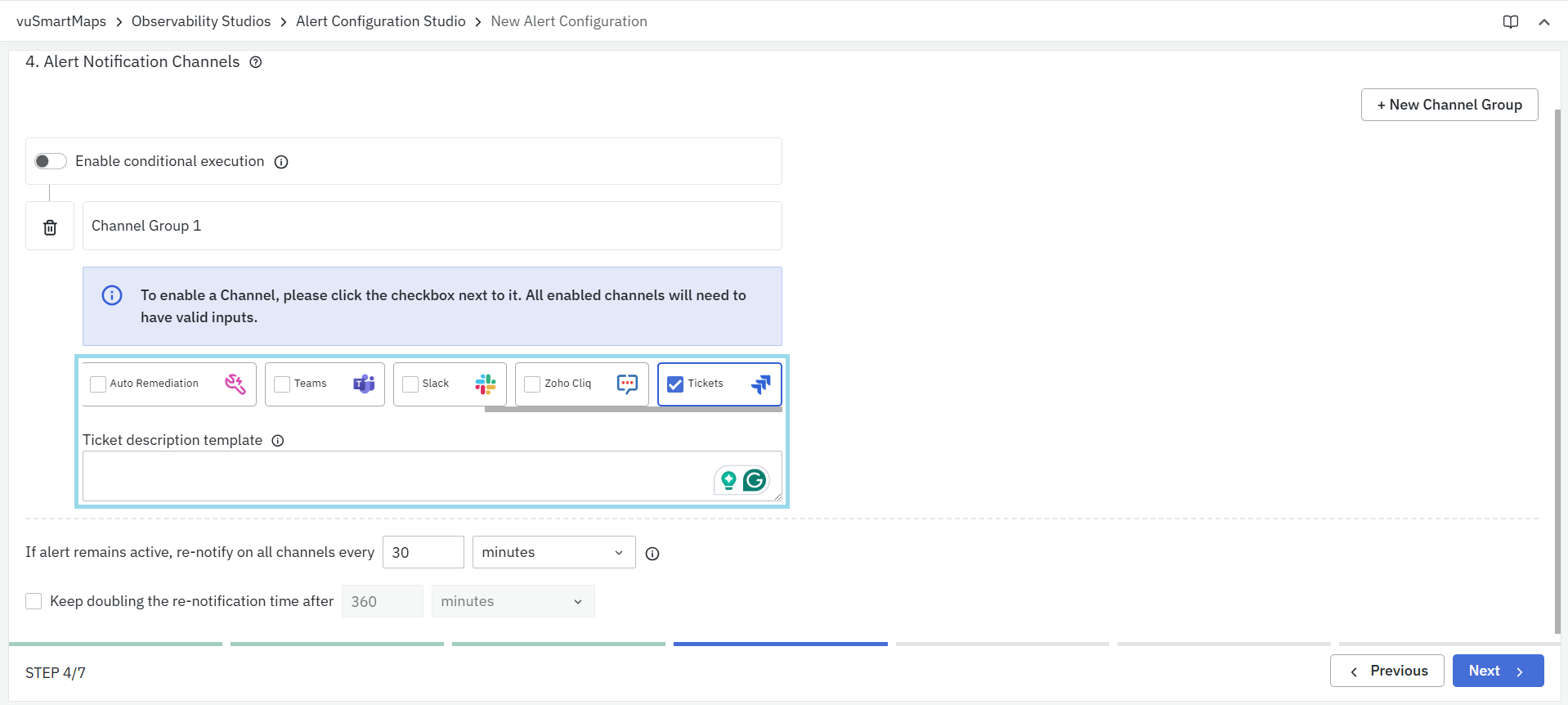Click the green Grammarly icon in textarea

pyautogui.click(x=755, y=480)
